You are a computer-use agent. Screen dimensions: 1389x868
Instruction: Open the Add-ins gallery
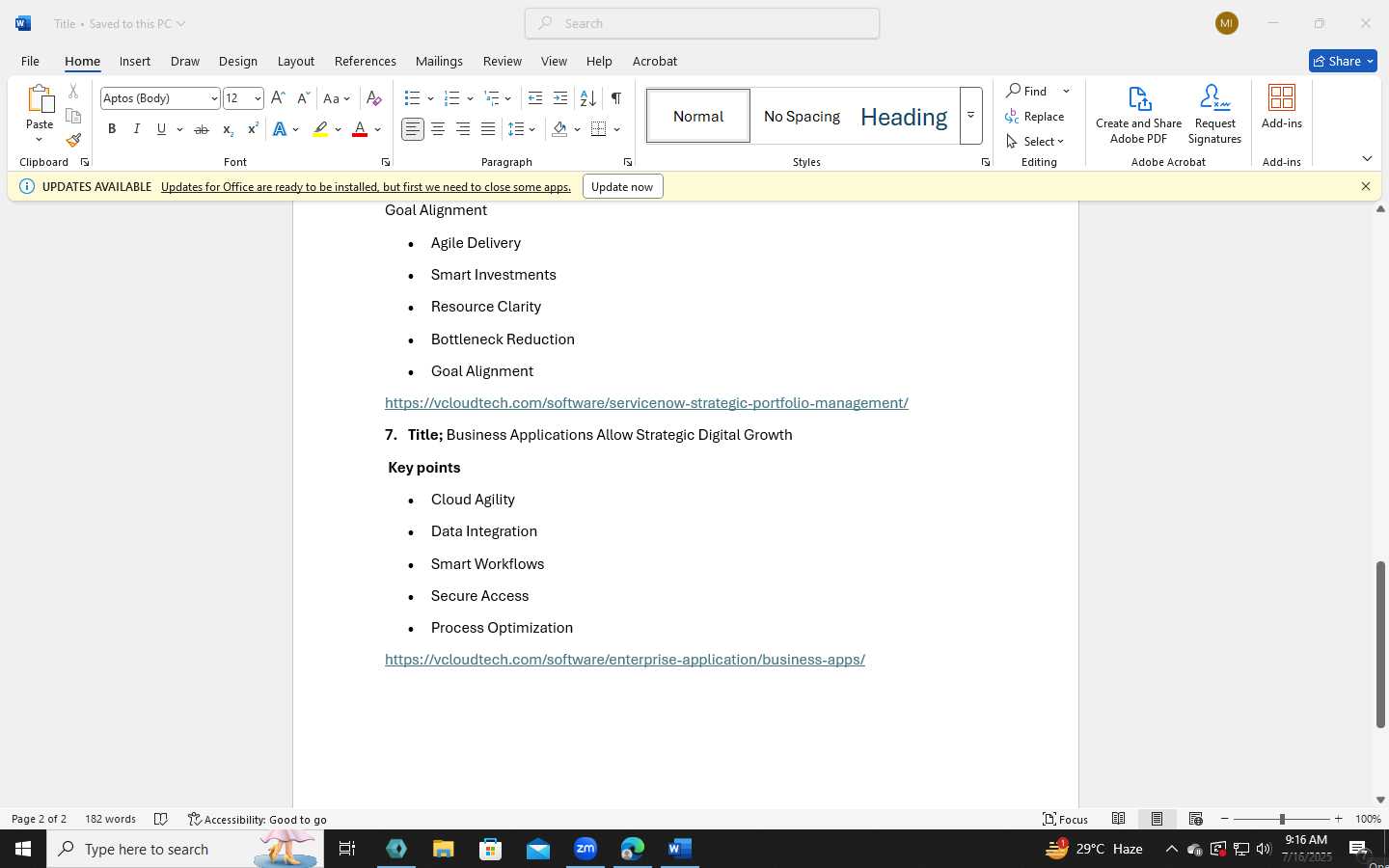pyautogui.click(x=1282, y=107)
